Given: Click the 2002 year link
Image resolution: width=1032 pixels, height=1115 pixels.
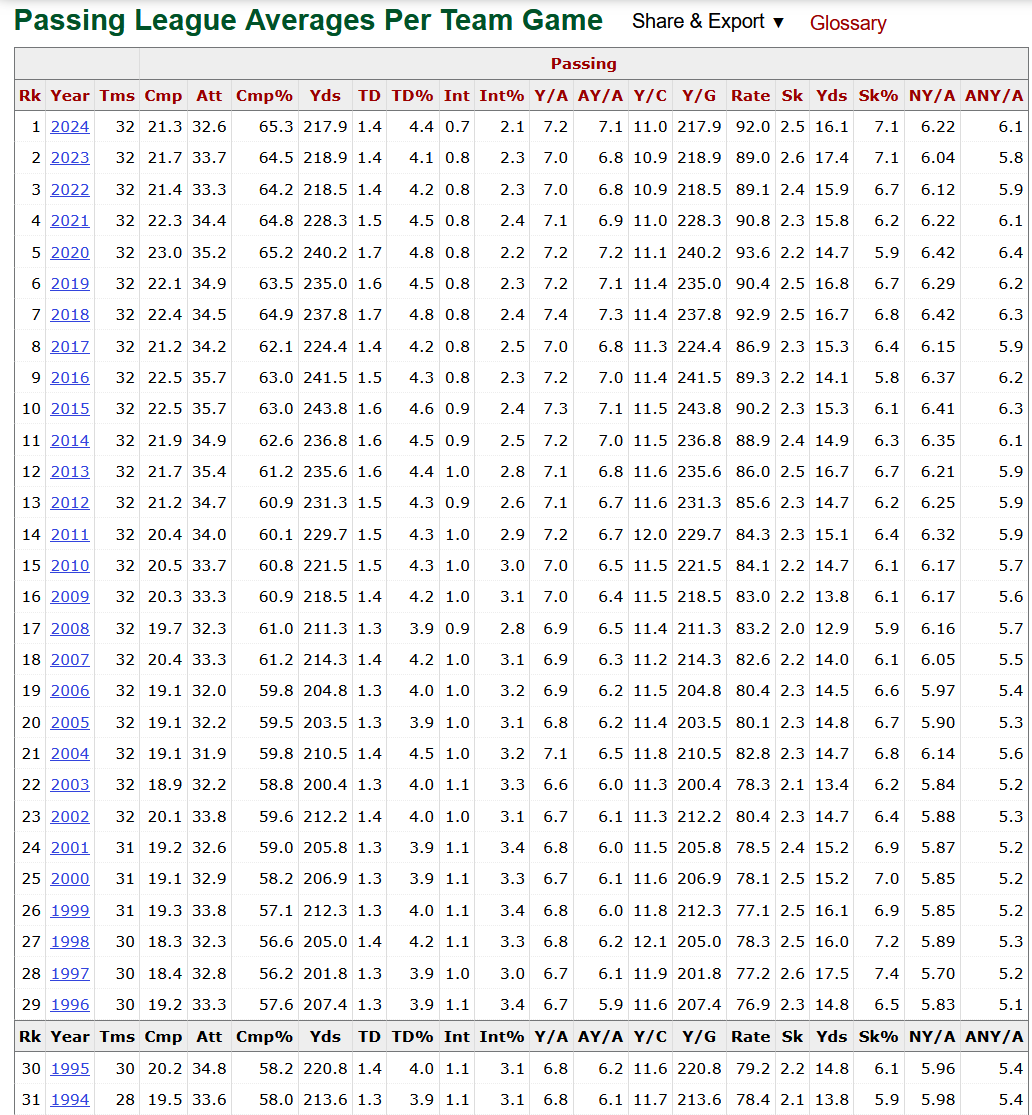Looking at the screenshot, I should tap(70, 817).
